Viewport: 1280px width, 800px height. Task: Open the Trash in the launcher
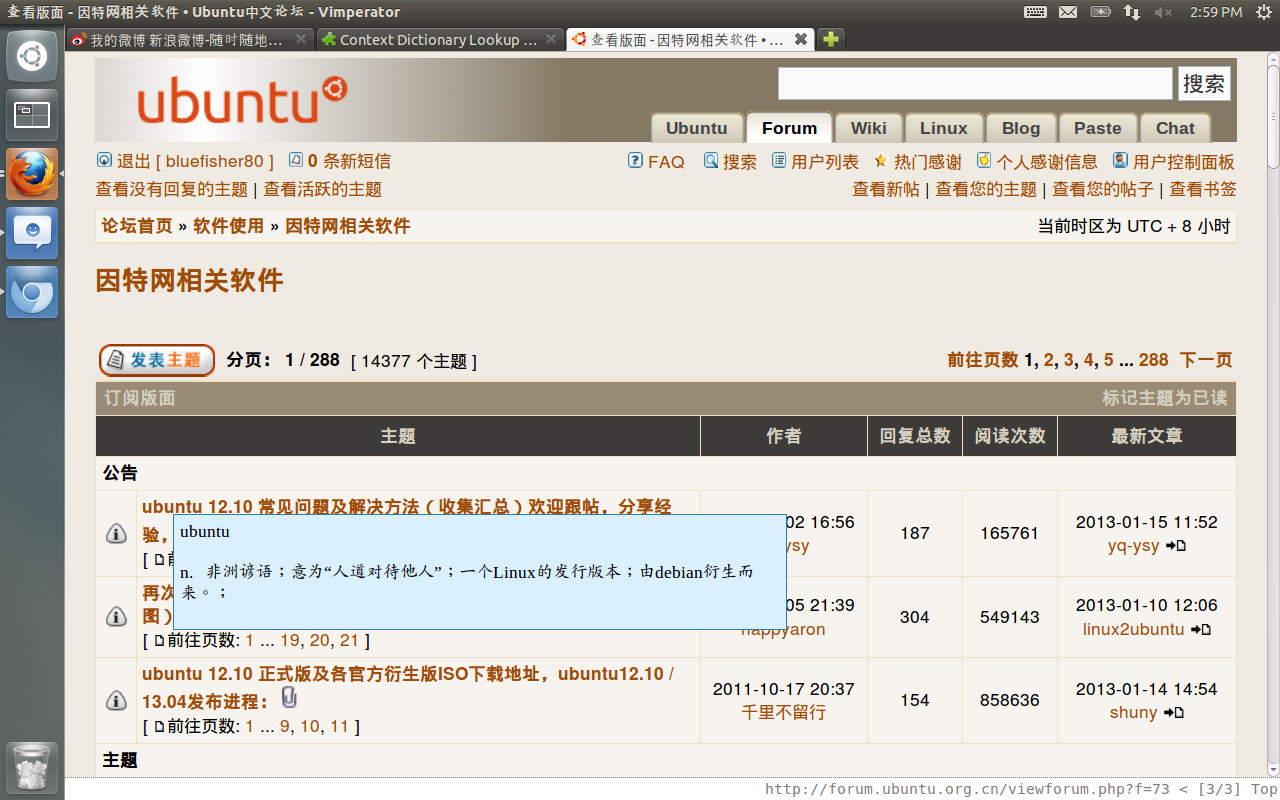[32, 767]
